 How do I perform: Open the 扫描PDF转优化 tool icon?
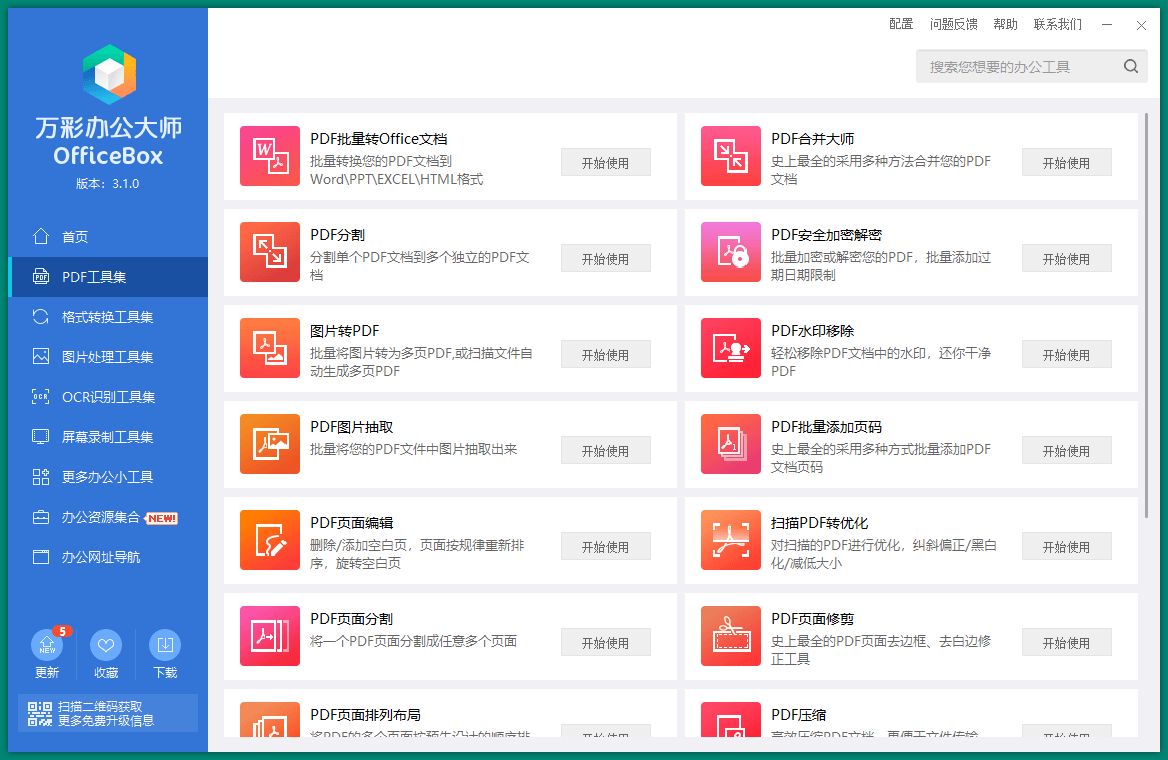[x=731, y=540]
